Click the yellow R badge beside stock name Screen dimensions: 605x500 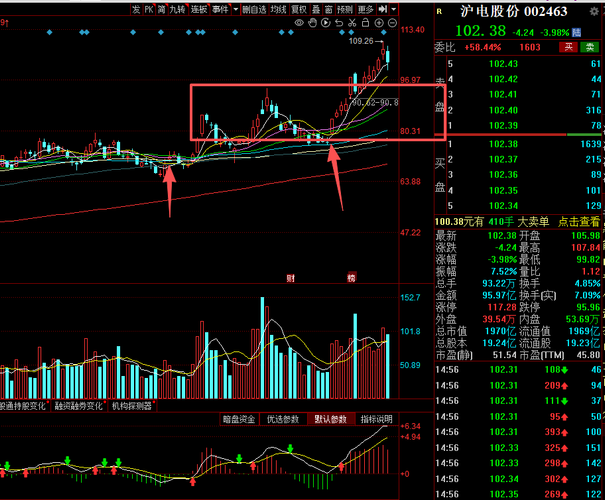tap(439, 12)
